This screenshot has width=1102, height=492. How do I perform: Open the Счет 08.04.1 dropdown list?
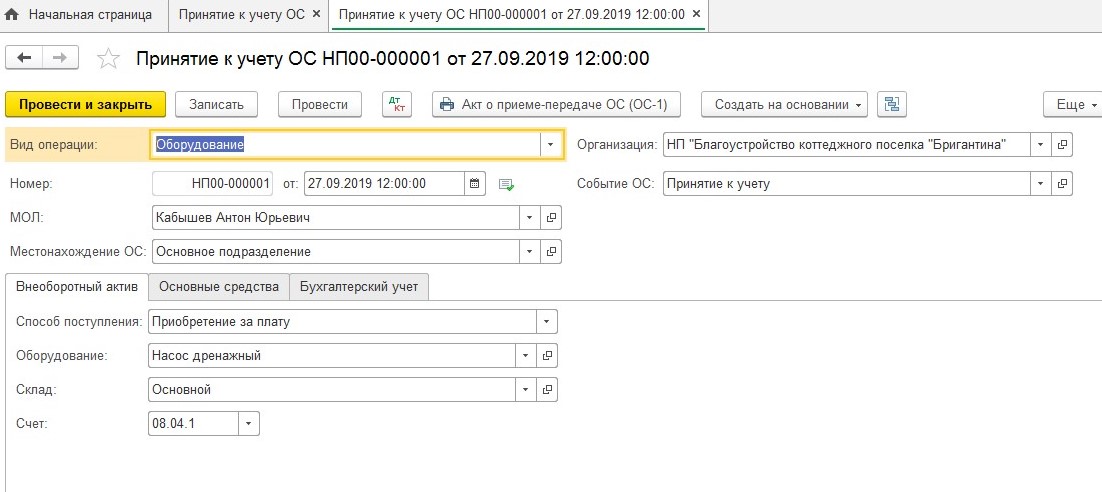(249, 423)
